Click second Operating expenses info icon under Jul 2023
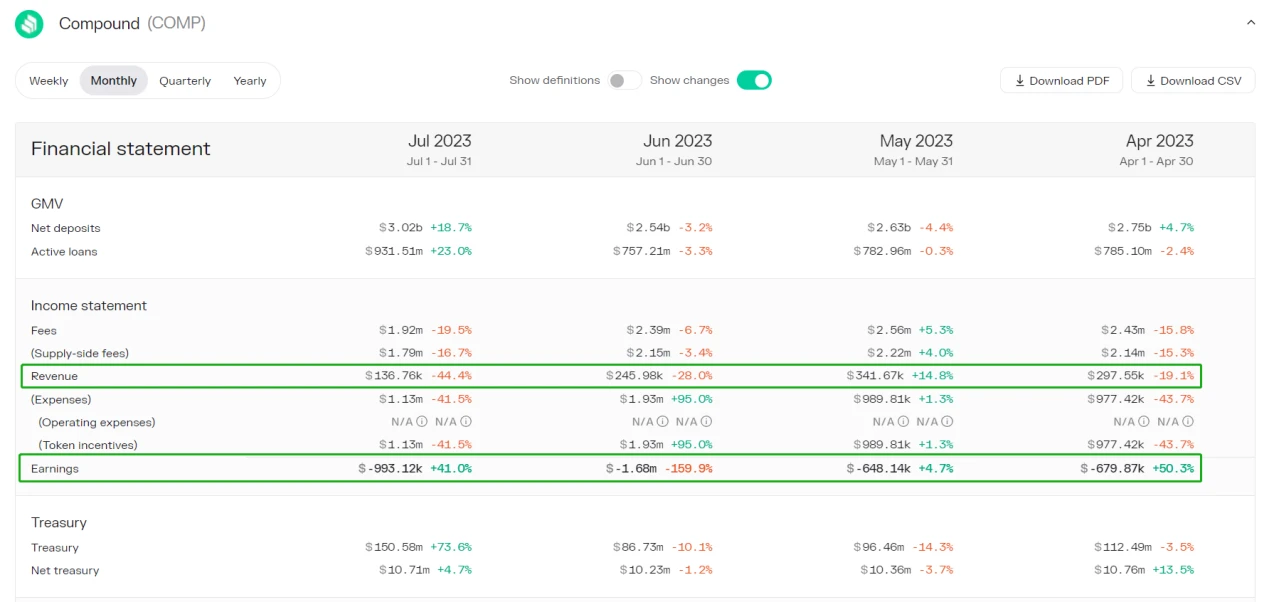This screenshot has width=1269, height=602. (466, 422)
